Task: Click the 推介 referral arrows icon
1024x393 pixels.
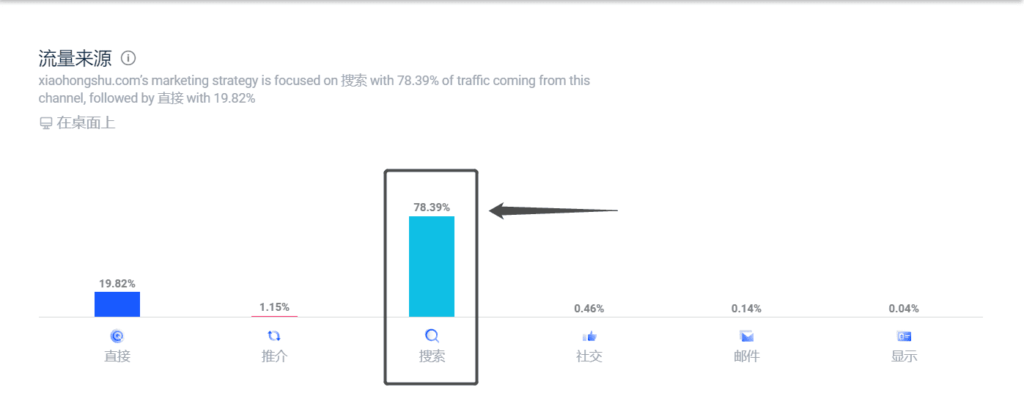Action: (x=274, y=336)
